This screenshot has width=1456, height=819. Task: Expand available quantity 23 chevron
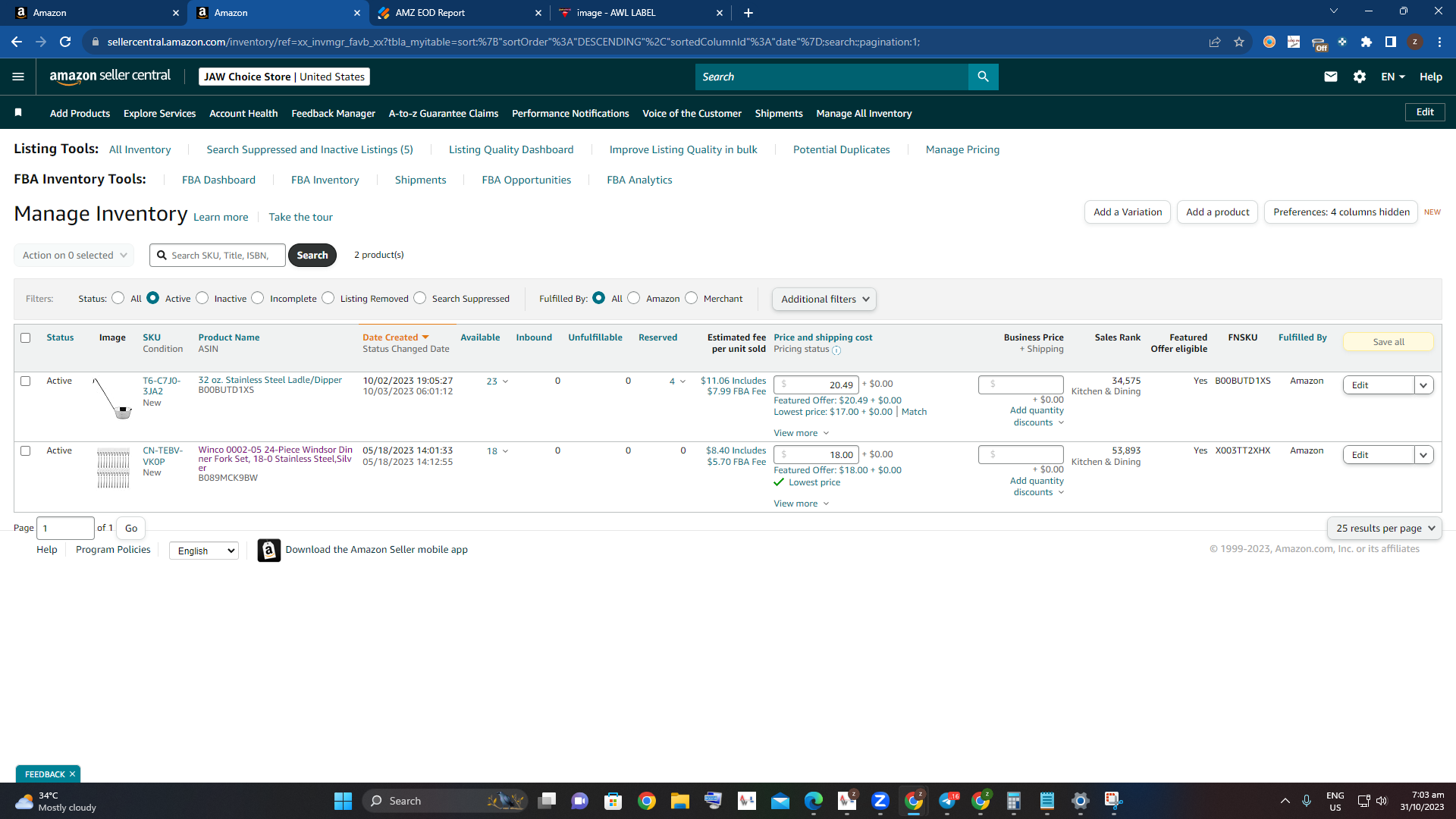(x=505, y=381)
